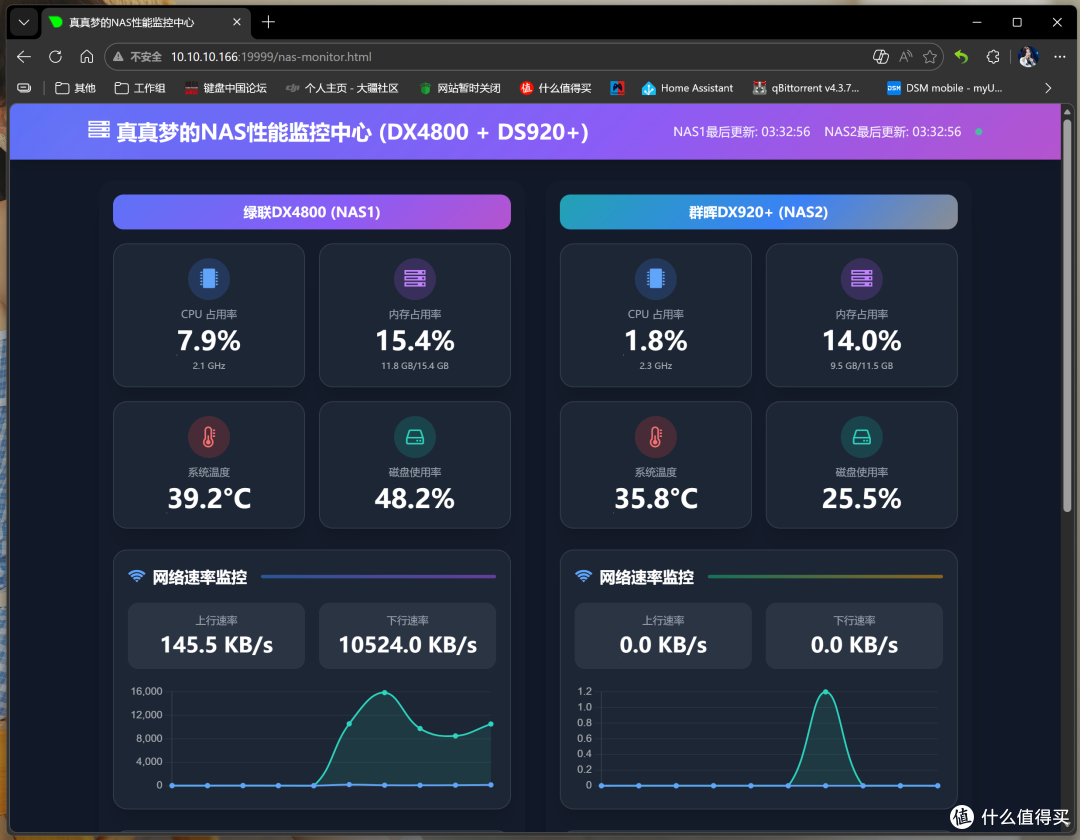Viewport: 1080px width, 840px height.
Task: Open the browser settings and more menu
Action: click(1059, 57)
